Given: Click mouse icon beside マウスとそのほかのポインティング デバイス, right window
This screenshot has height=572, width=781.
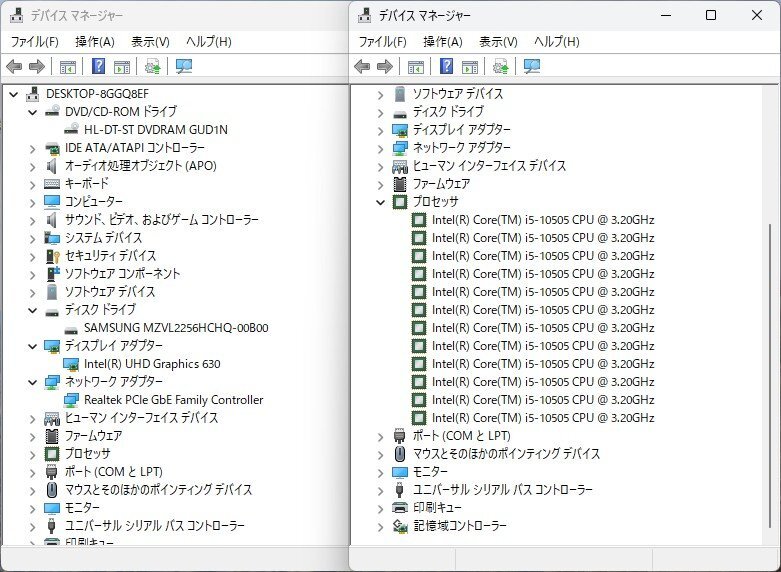Looking at the screenshot, I should pyautogui.click(x=400, y=454).
